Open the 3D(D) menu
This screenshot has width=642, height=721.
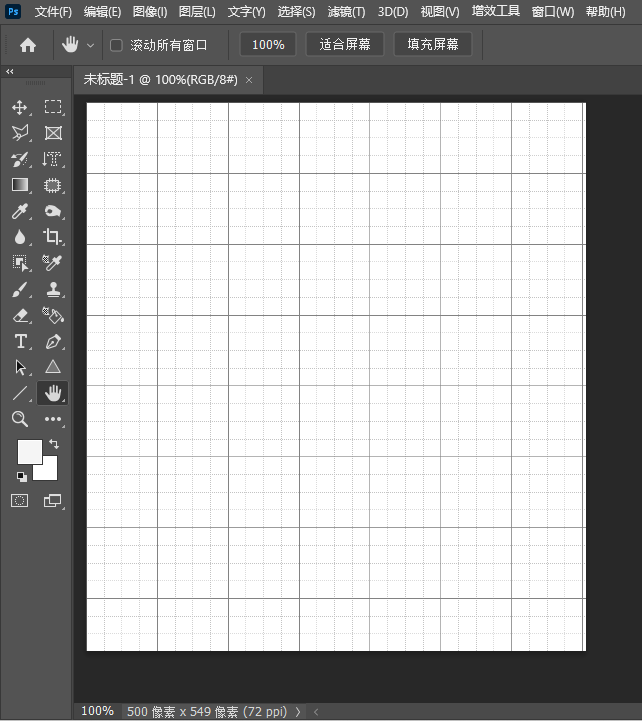pos(393,11)
